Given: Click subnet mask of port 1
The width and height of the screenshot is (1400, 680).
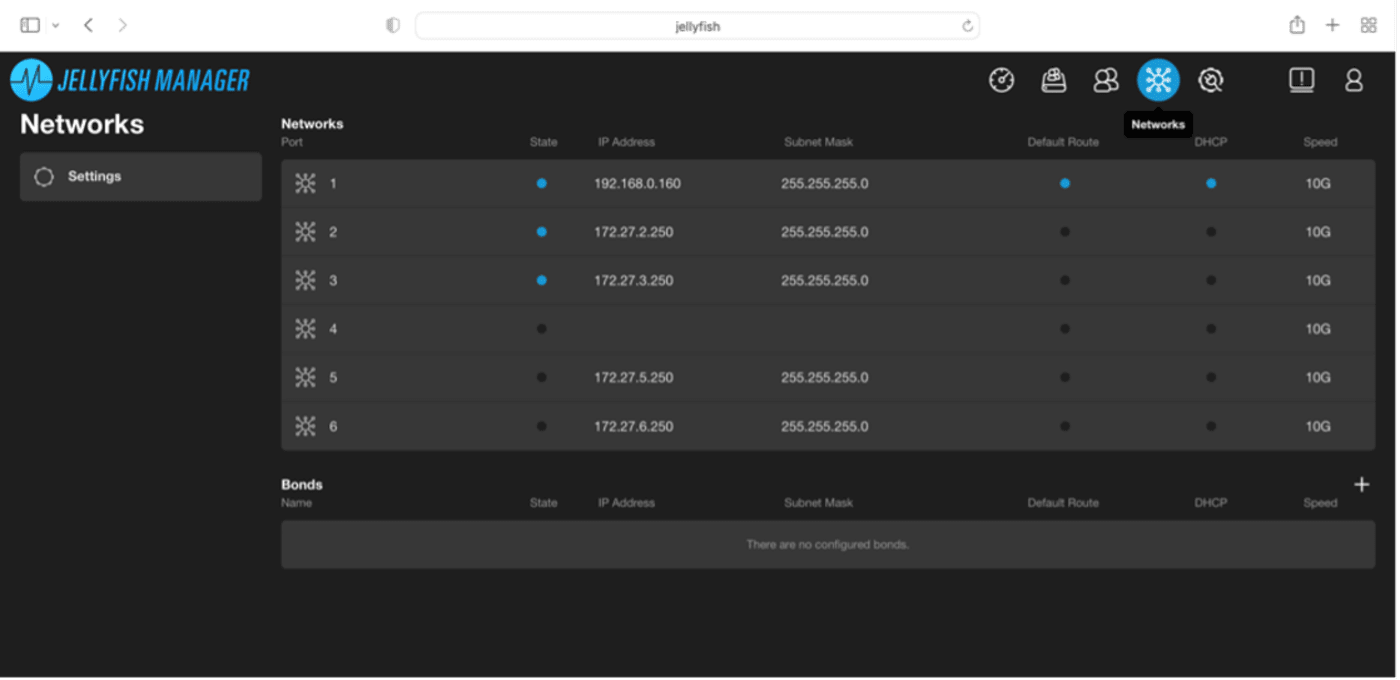Looking at the screenshot, I should 825,184.
